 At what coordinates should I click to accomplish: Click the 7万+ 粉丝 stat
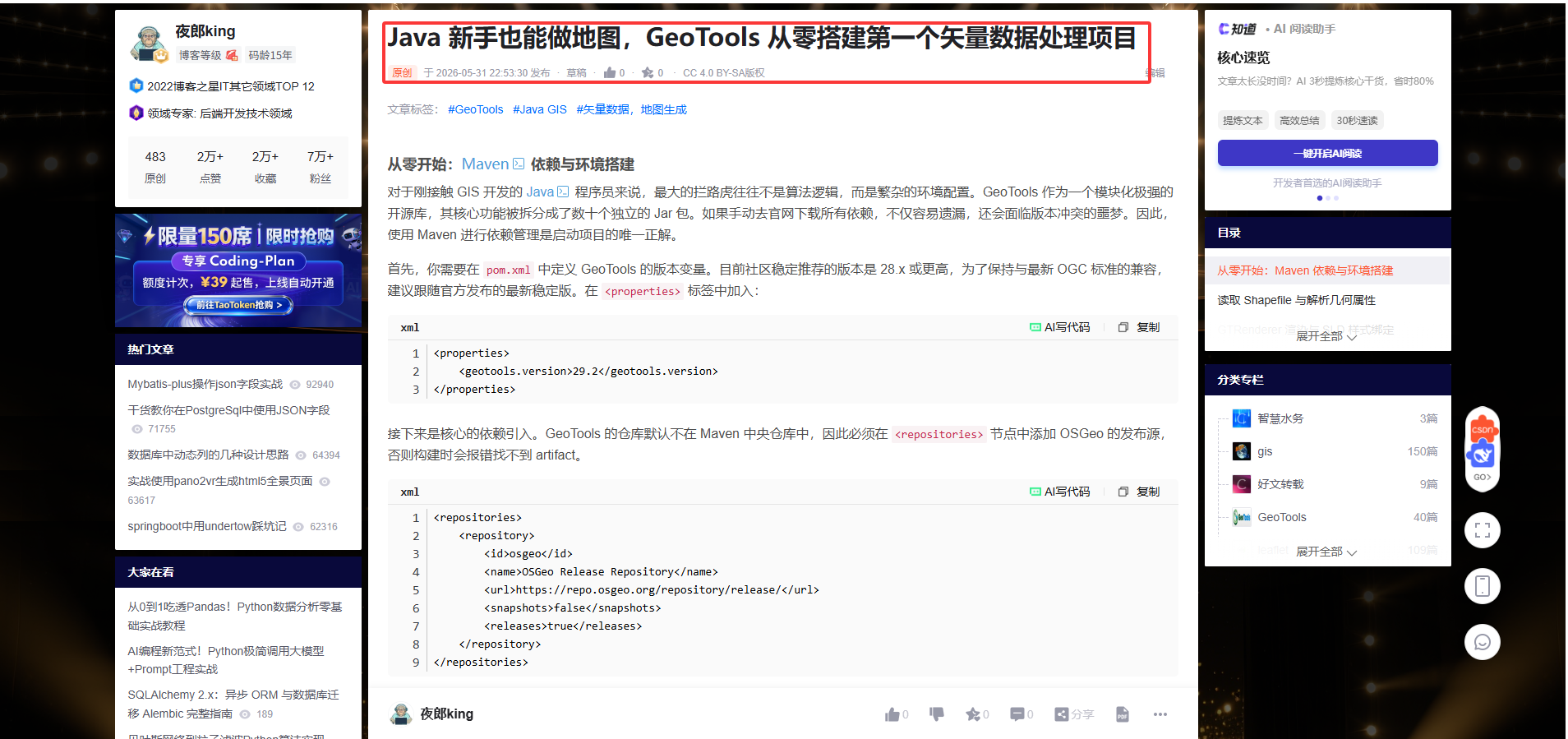(x=321, y=167)
